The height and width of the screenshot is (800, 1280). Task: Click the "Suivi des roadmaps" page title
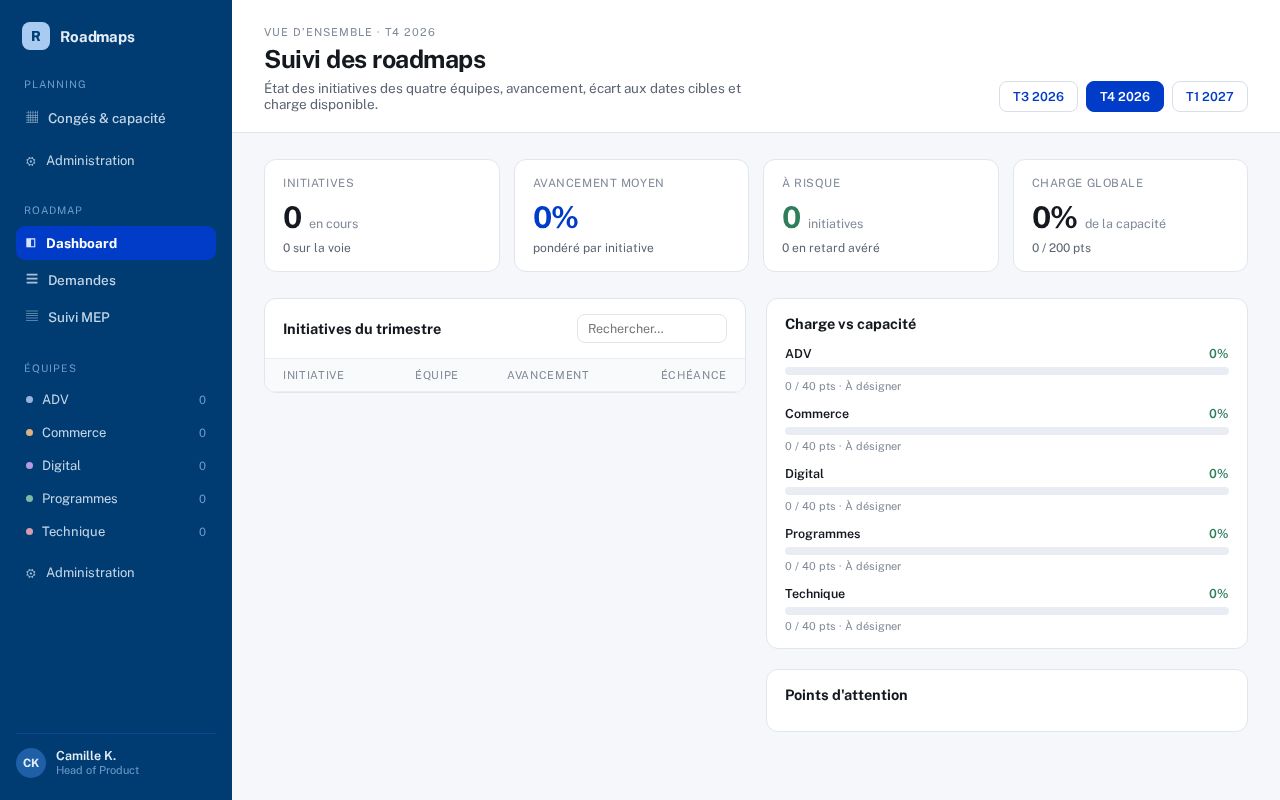[x=375, y=59]
